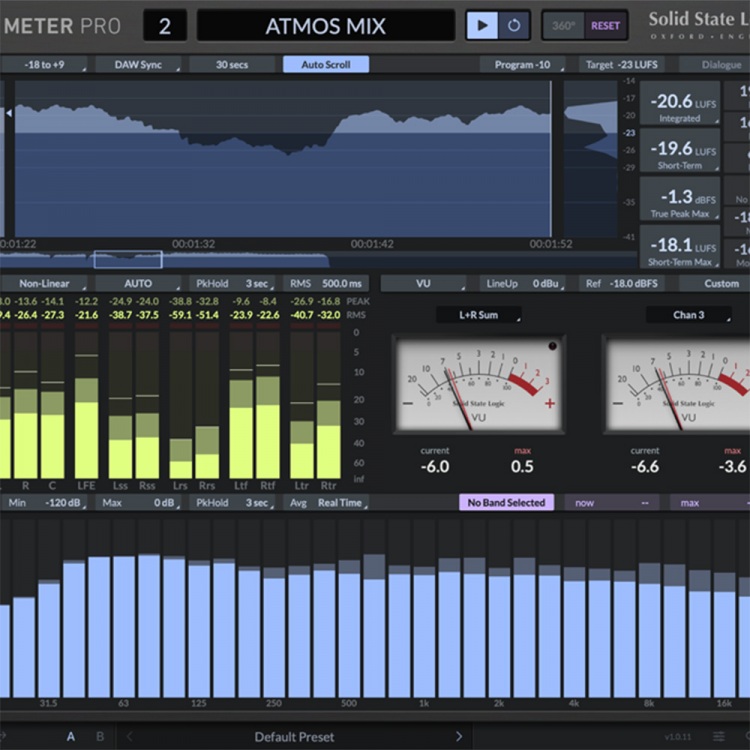Screen dimensions: 750x750
Task: Click the LFE peak value -12.2
Action: pos(87,301)
